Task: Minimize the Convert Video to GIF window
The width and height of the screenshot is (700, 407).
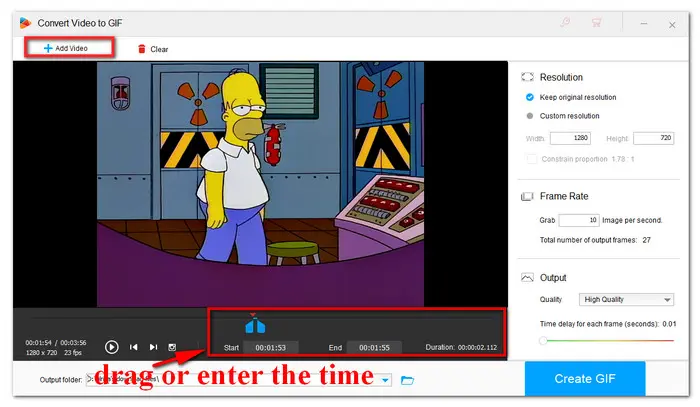Action: pyautogui.click(x=644, y=24)
